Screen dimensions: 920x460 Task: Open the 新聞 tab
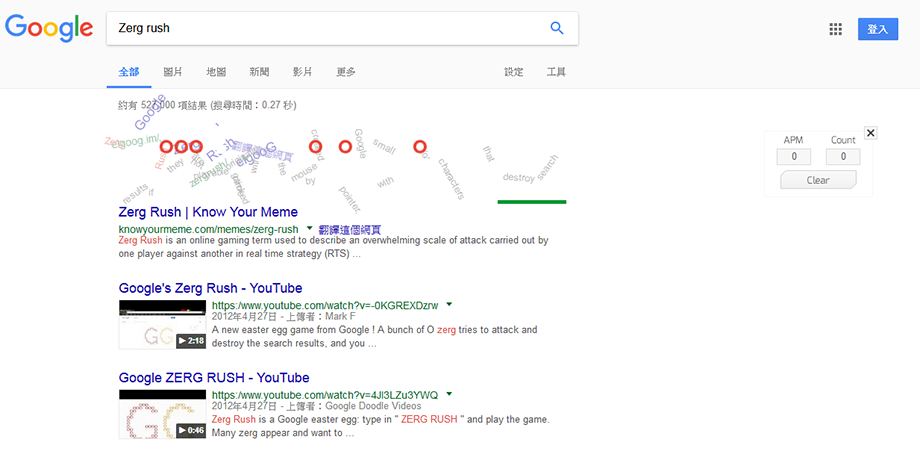259,72
